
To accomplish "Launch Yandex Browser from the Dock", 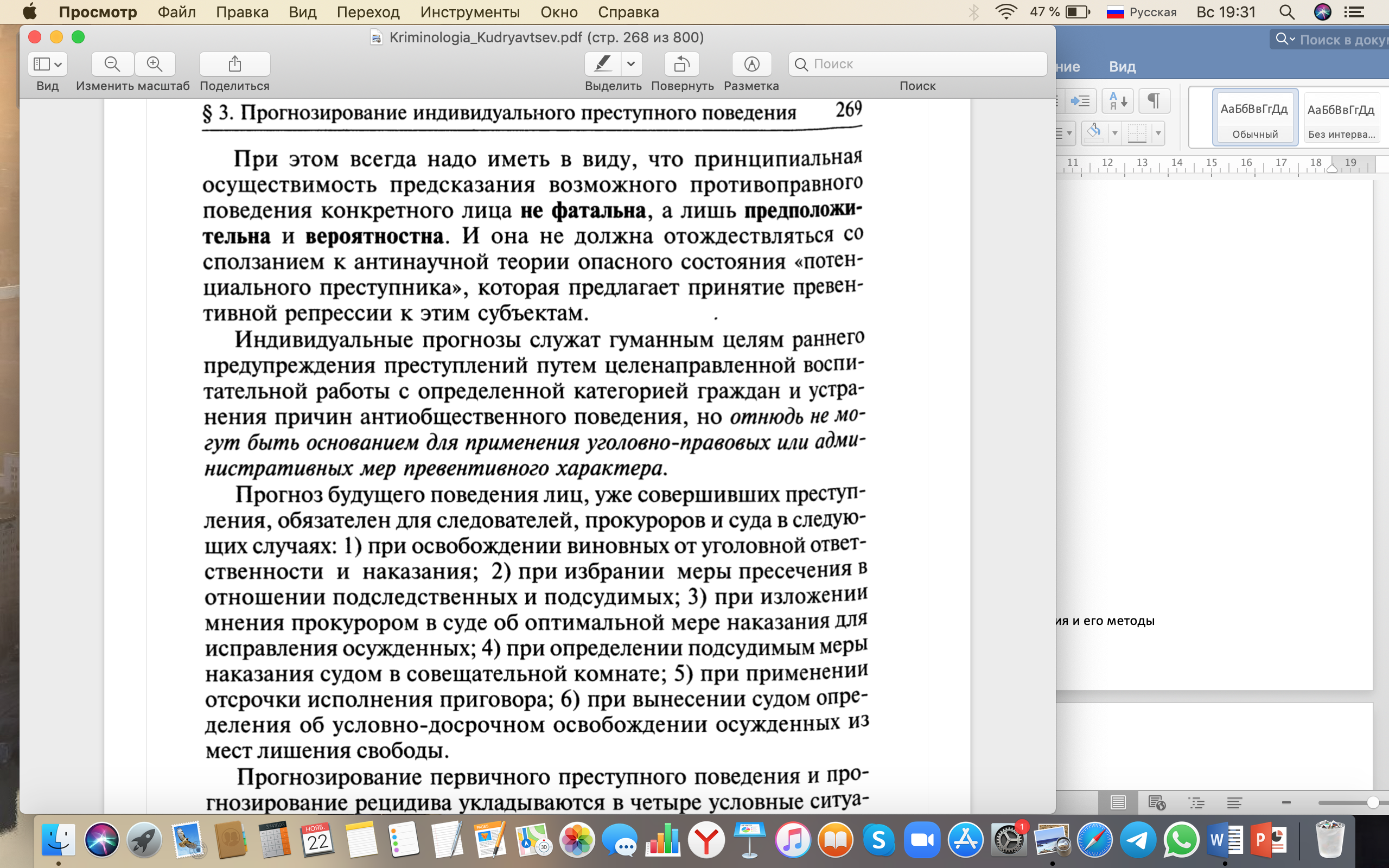I will [x=706, y=840].
